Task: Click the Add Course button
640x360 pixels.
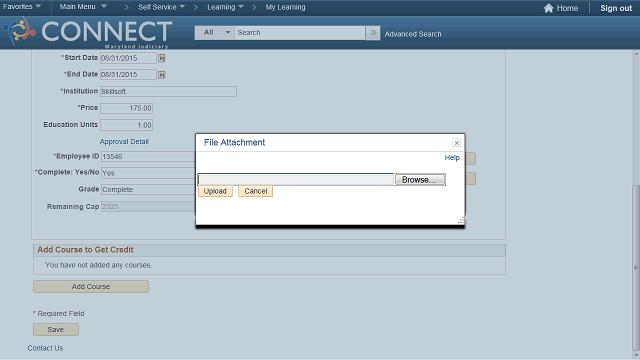Action: click(x=91, y=287)
